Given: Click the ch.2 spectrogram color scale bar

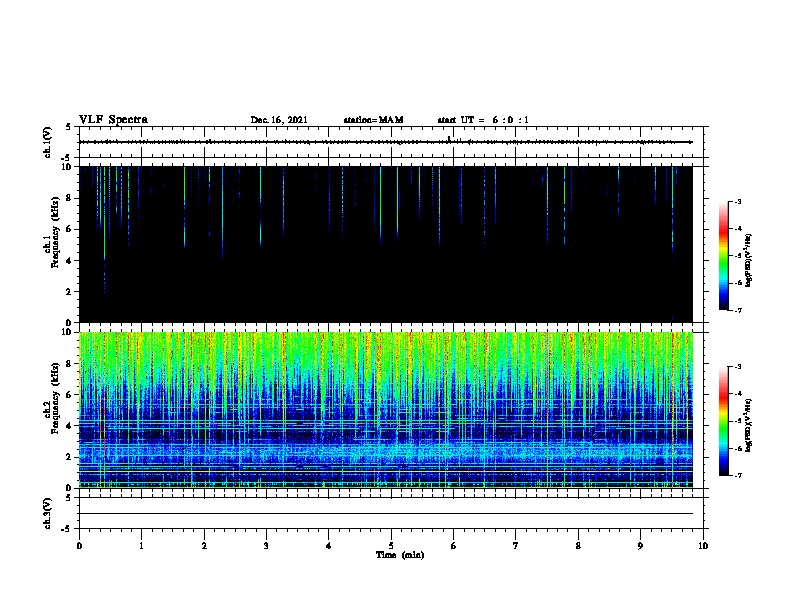Looking at the screenshot, I should pyautogui.click(x=724, y=421).
